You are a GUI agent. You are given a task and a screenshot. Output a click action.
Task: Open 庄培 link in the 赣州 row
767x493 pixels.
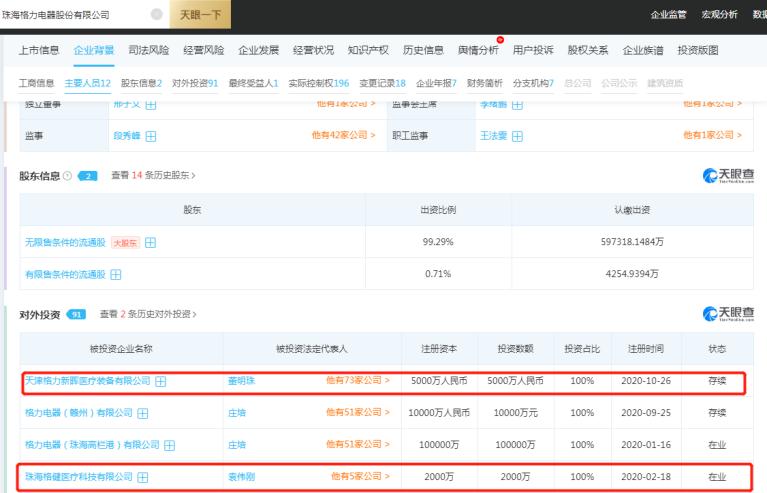[237, 413]
